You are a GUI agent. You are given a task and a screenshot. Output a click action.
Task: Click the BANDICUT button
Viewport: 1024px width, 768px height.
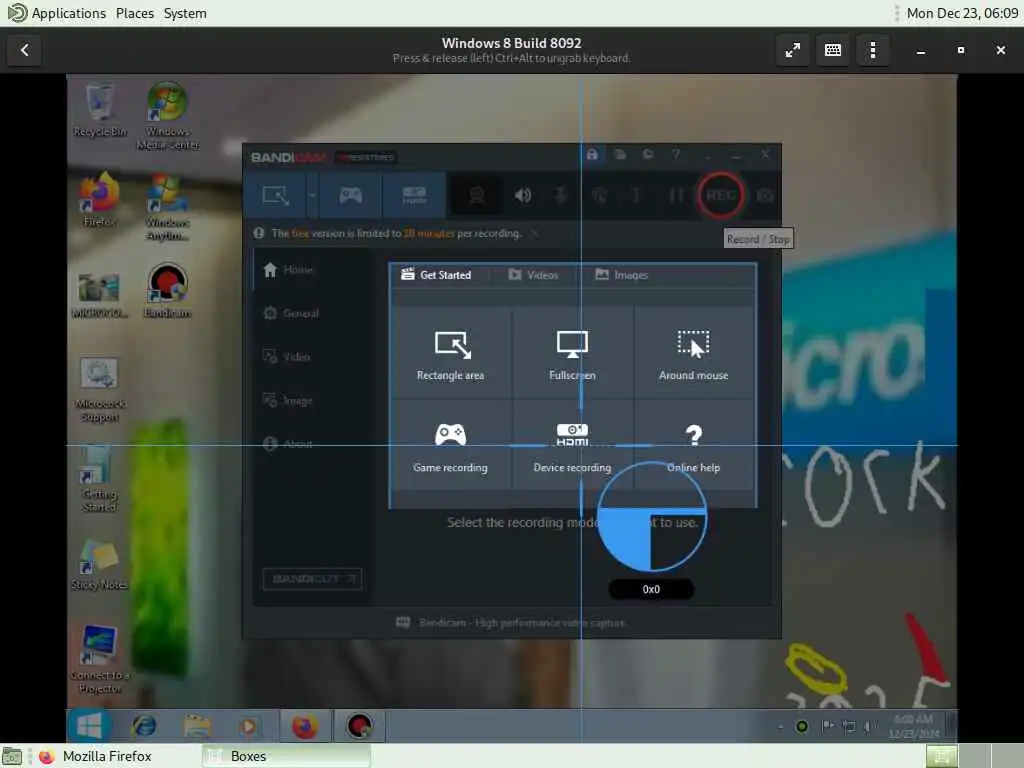tap(312, 579)
